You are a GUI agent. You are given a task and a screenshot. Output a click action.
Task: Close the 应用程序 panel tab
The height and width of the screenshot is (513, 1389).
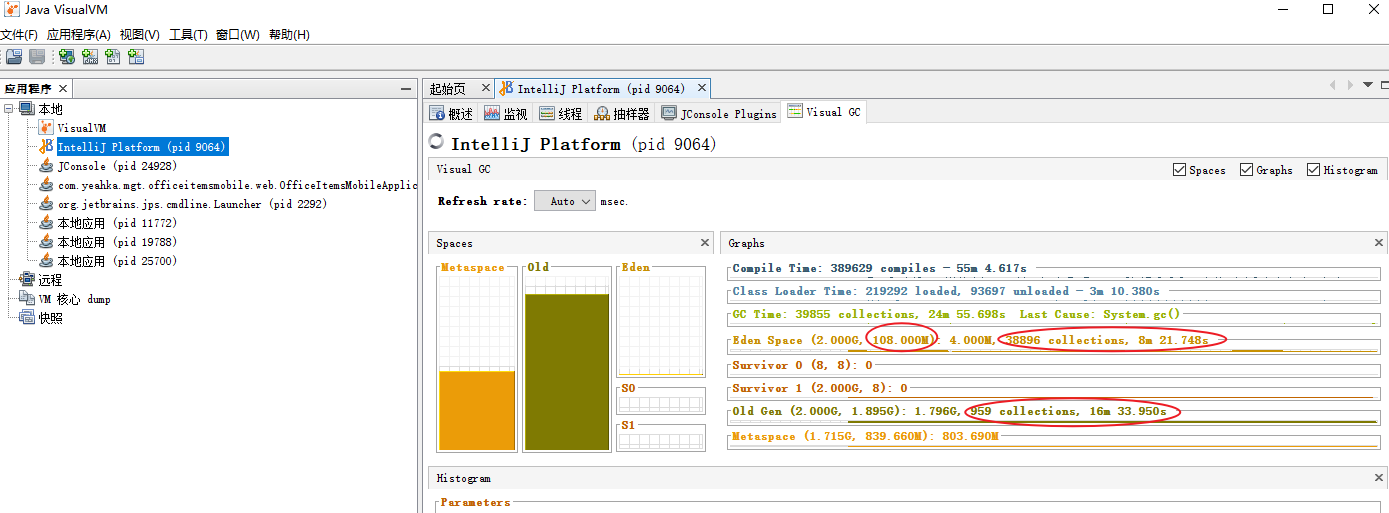click(62, 89)
